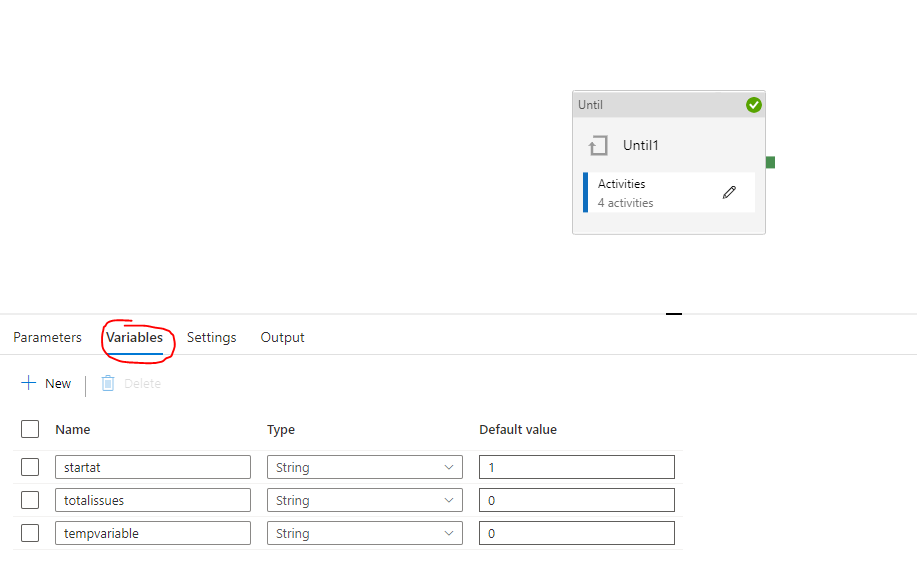Click the startat name field
The image size is (917, 581).
tap(153, 467)
